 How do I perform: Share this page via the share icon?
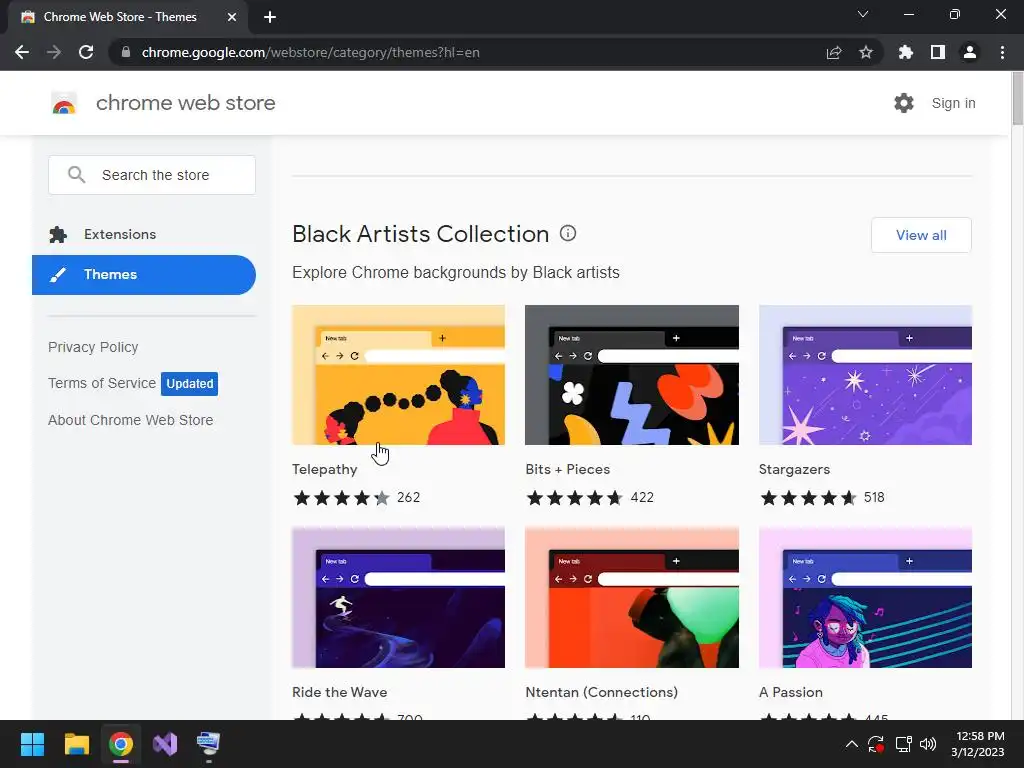click(833, 52)
